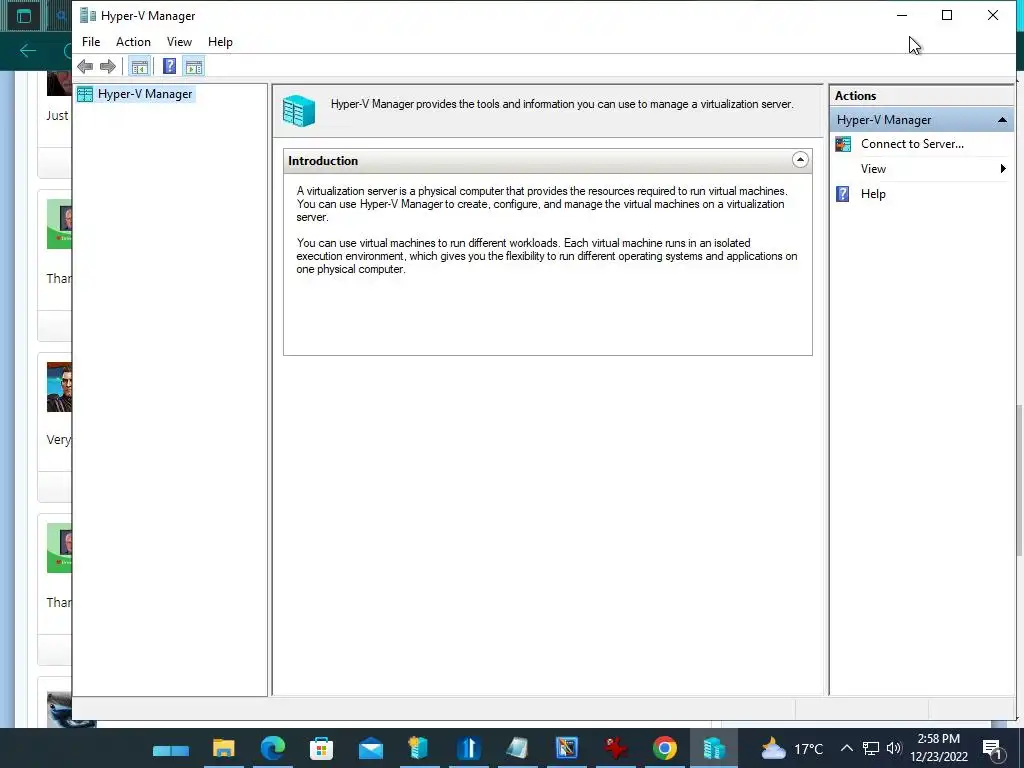Open the teal server app with yellow star in taskbar
This screenshot has height=768, width=1024.
(419, 748)
